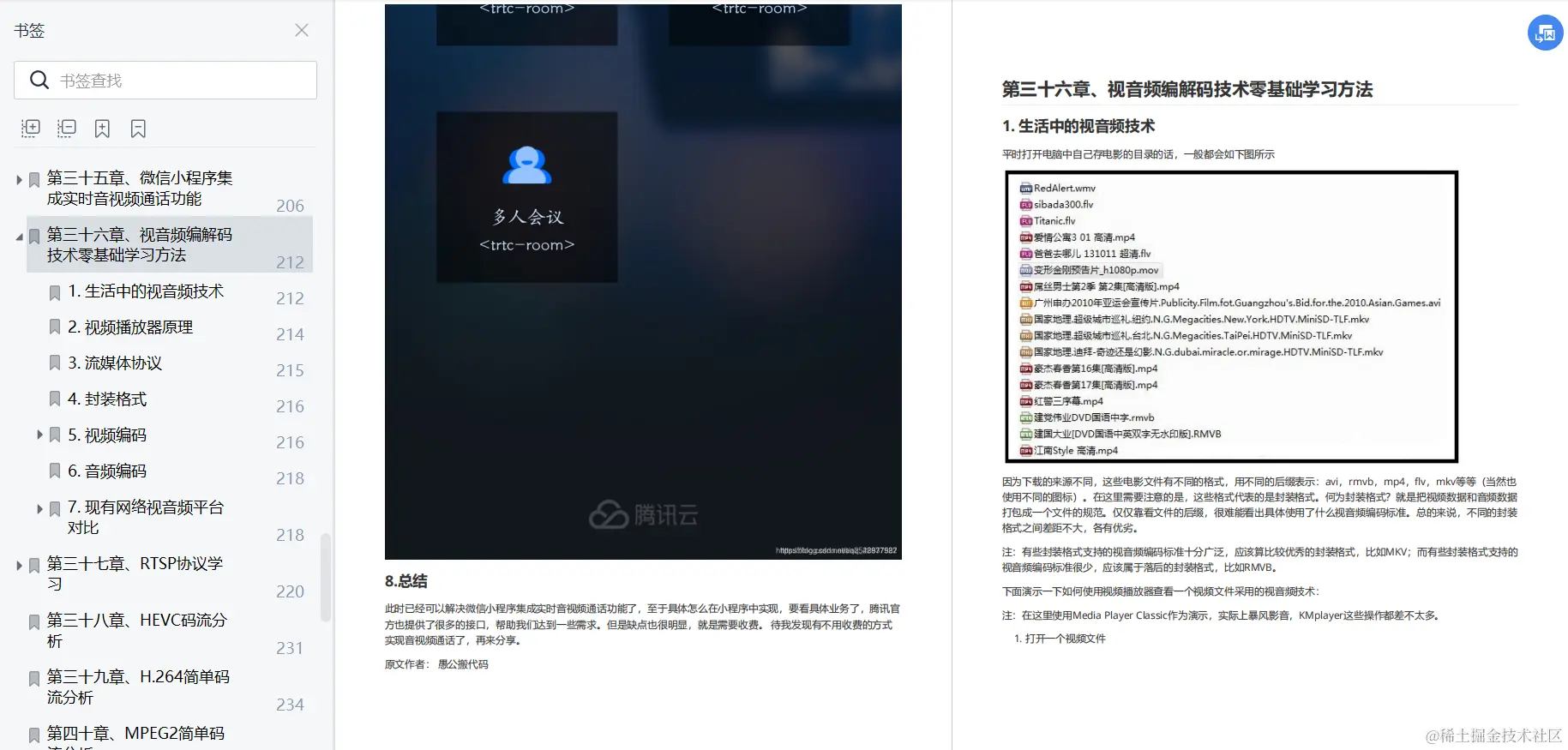Click 红警三序幕.mp4 file entry

[x=1060, y=401]
